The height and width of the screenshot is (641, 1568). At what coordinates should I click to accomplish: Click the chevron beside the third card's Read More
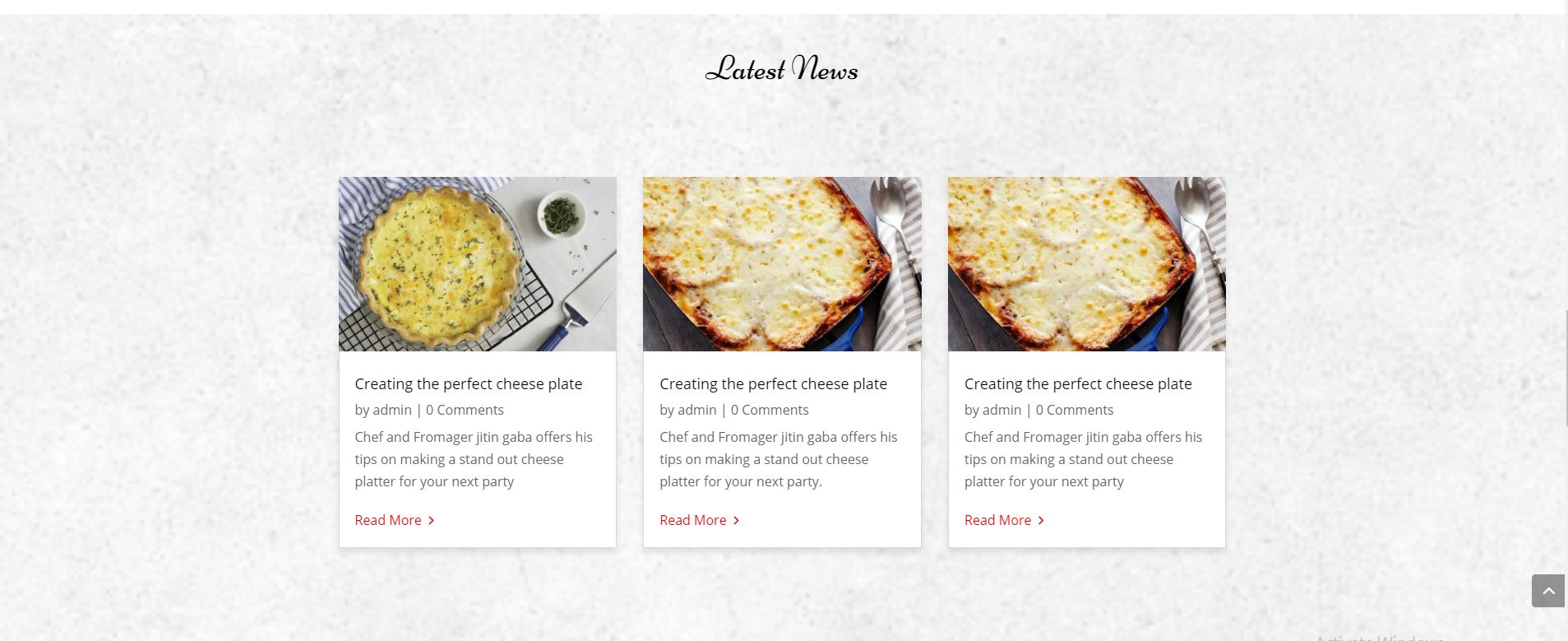(x=1041, y=520)
